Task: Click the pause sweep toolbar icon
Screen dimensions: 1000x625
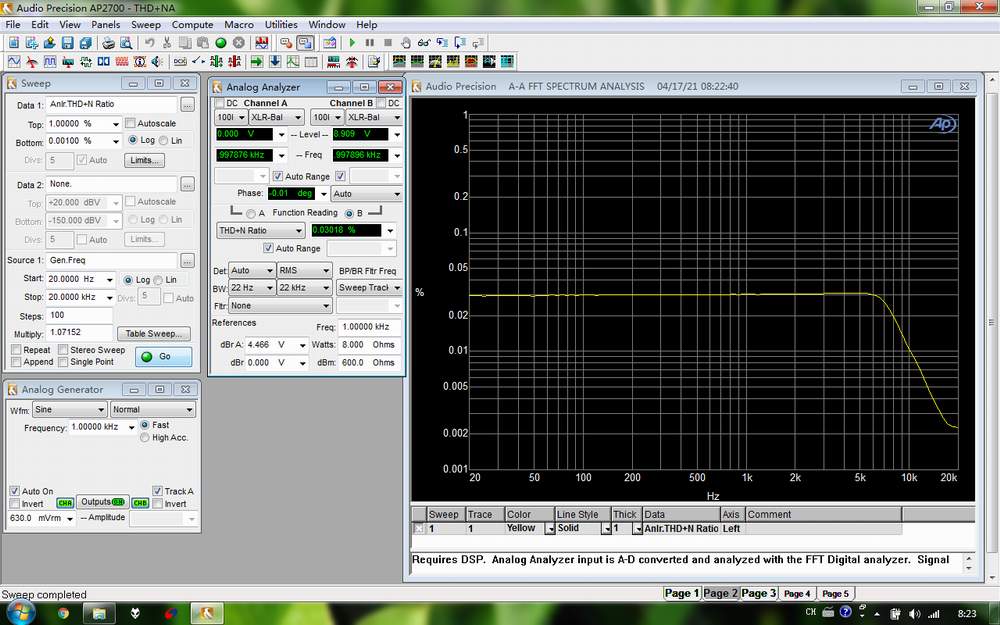Action: tap(370, 43)
